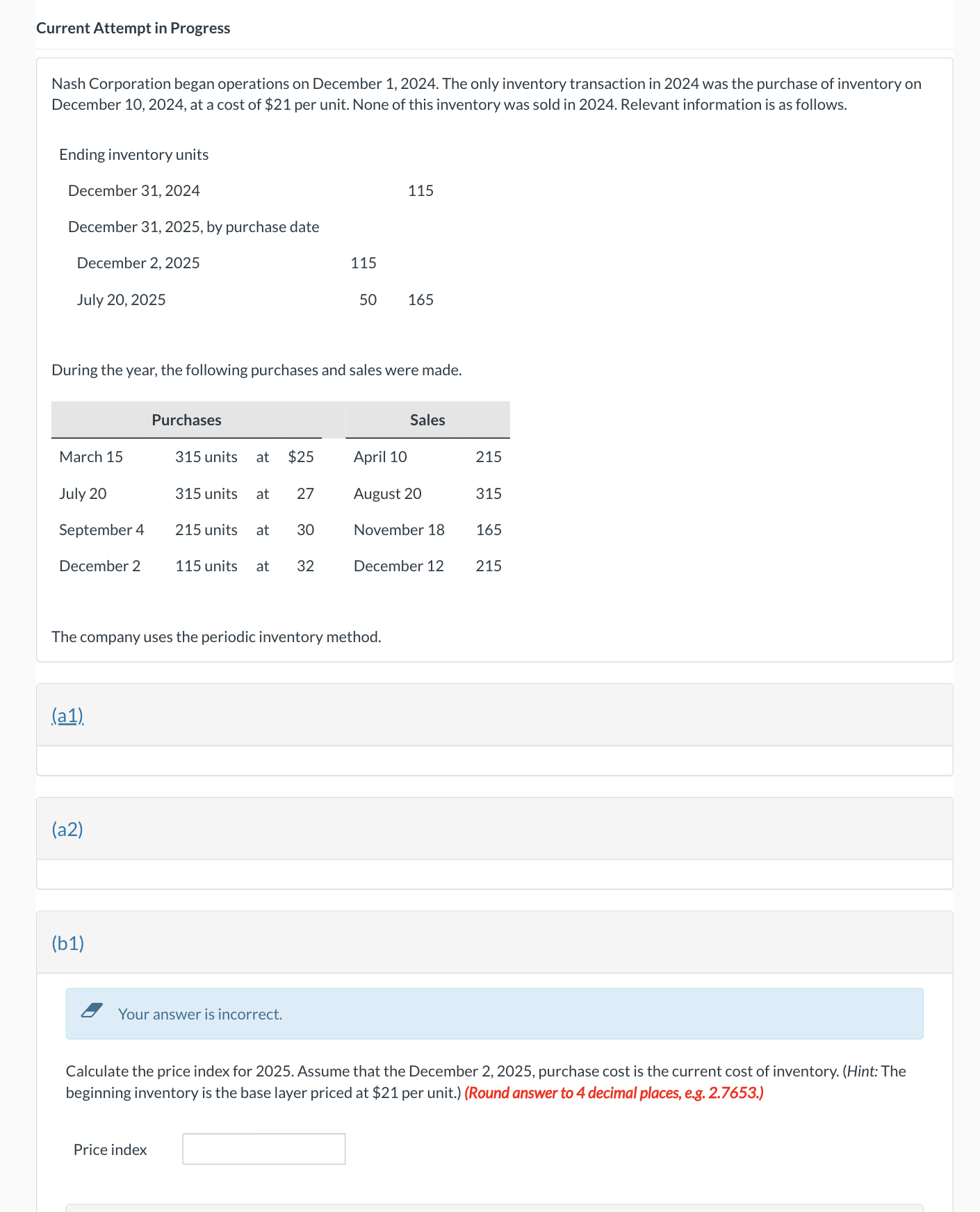The height and width of the screenshot is (1212, 980).
Task: Click the 'Price index' label
Action: (110, 1149)
